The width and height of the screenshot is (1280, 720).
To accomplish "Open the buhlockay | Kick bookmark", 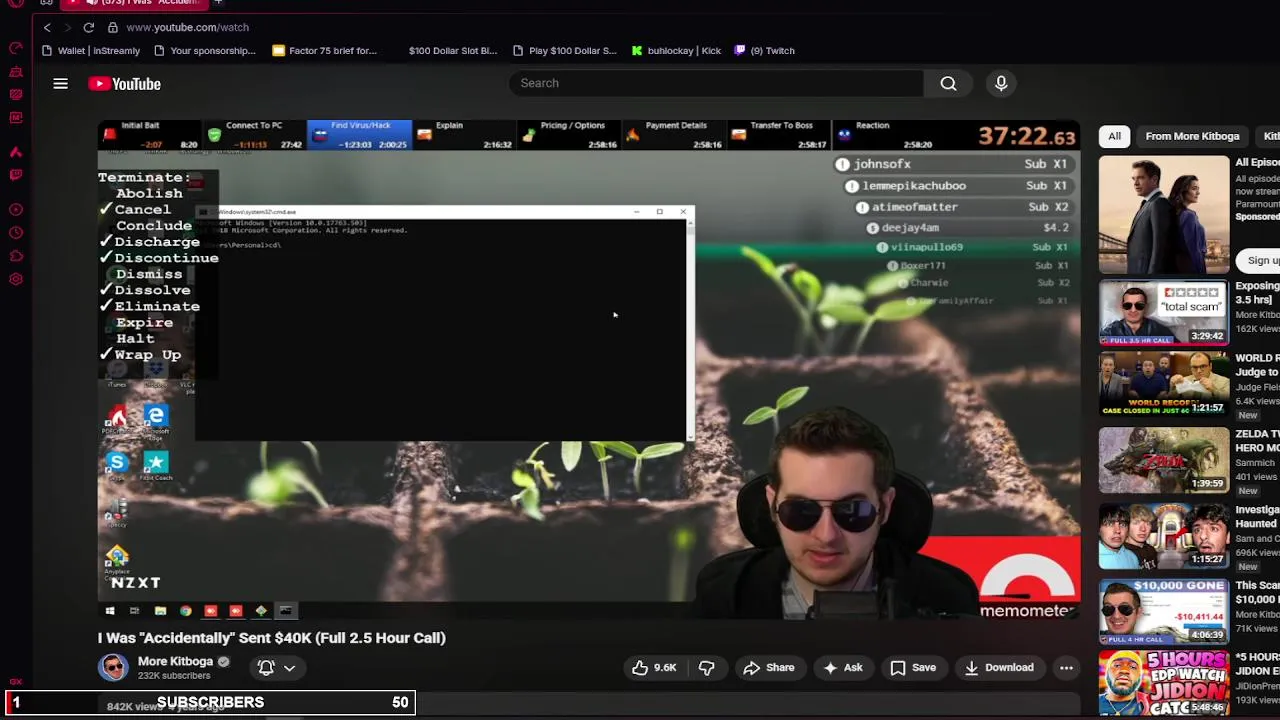I will tap(676, 50).
